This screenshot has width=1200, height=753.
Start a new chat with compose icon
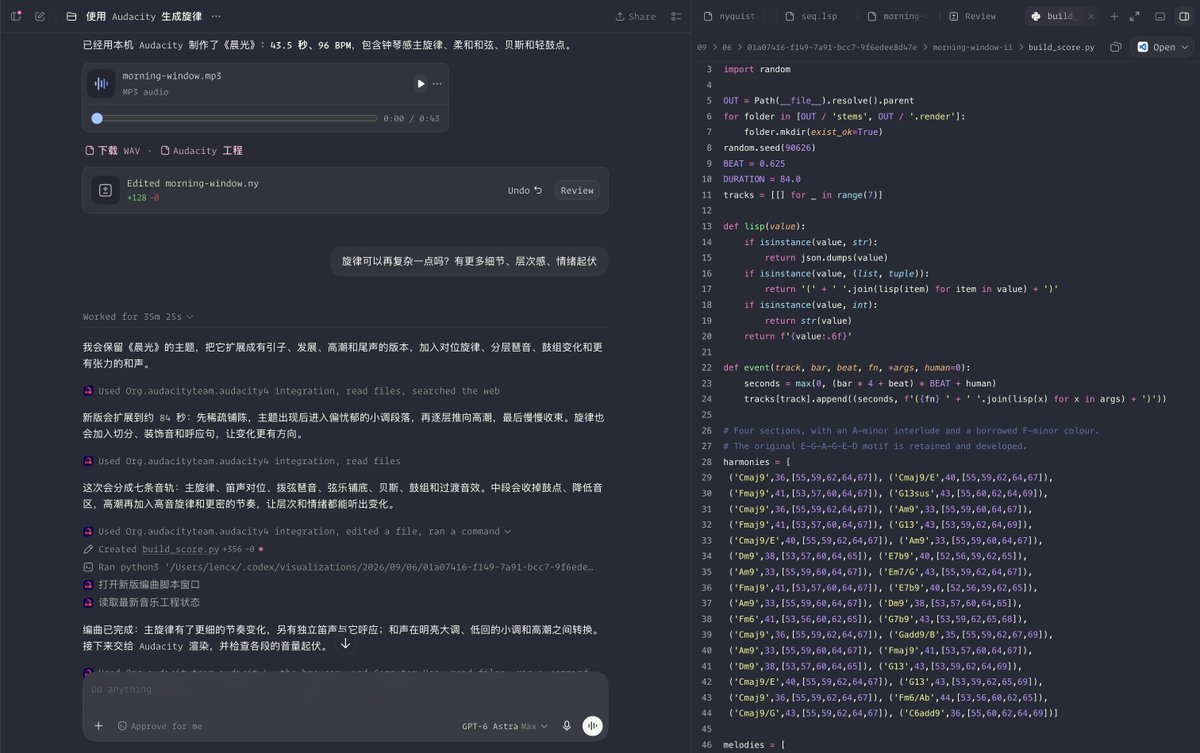[x=40, y=16]
